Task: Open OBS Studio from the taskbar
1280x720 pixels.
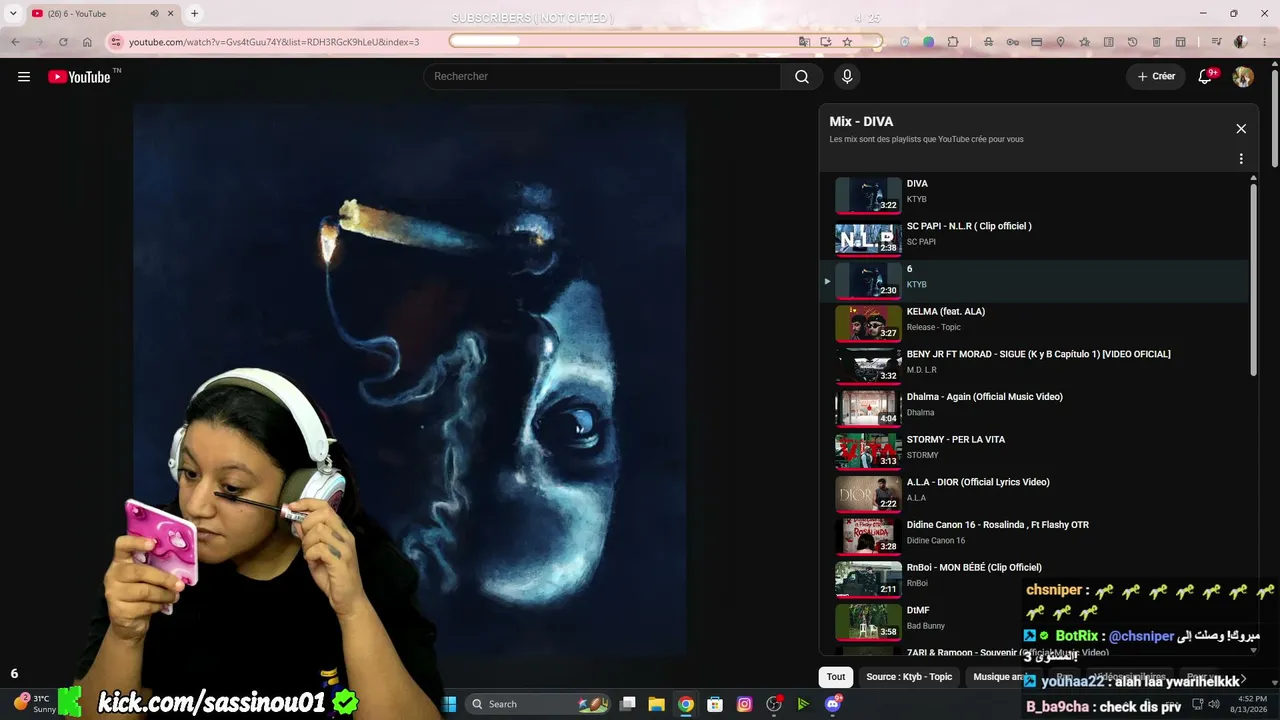Action: (x=773, y=704)
